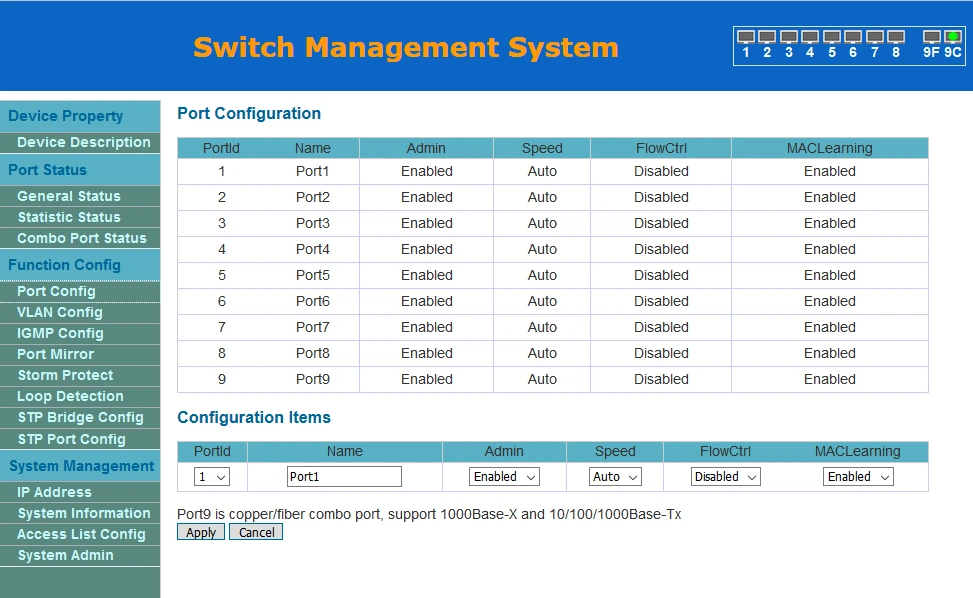Click port 6 icon in header panel

[853, 37]
